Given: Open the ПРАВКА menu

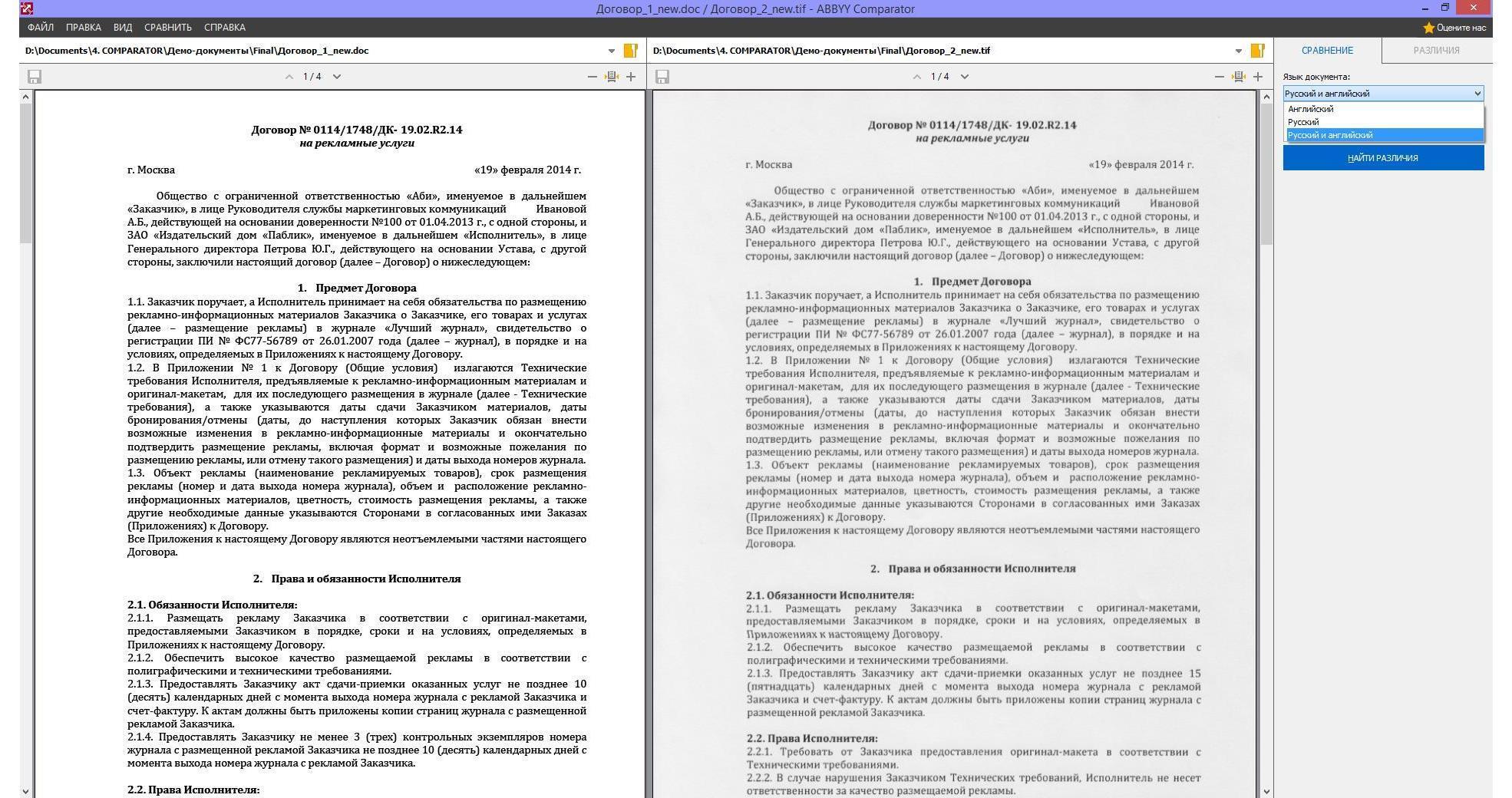Looking at the screenshot, I should [83, 28].
